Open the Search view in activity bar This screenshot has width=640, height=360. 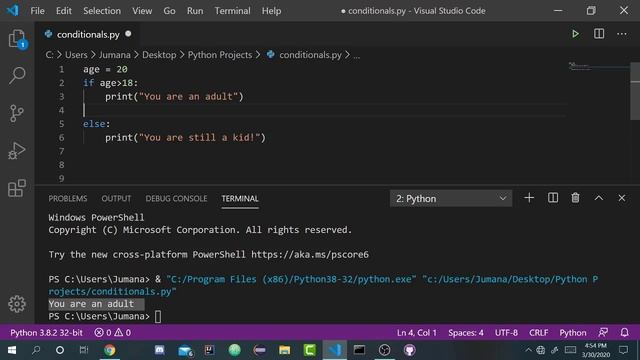tap(17, 76)
